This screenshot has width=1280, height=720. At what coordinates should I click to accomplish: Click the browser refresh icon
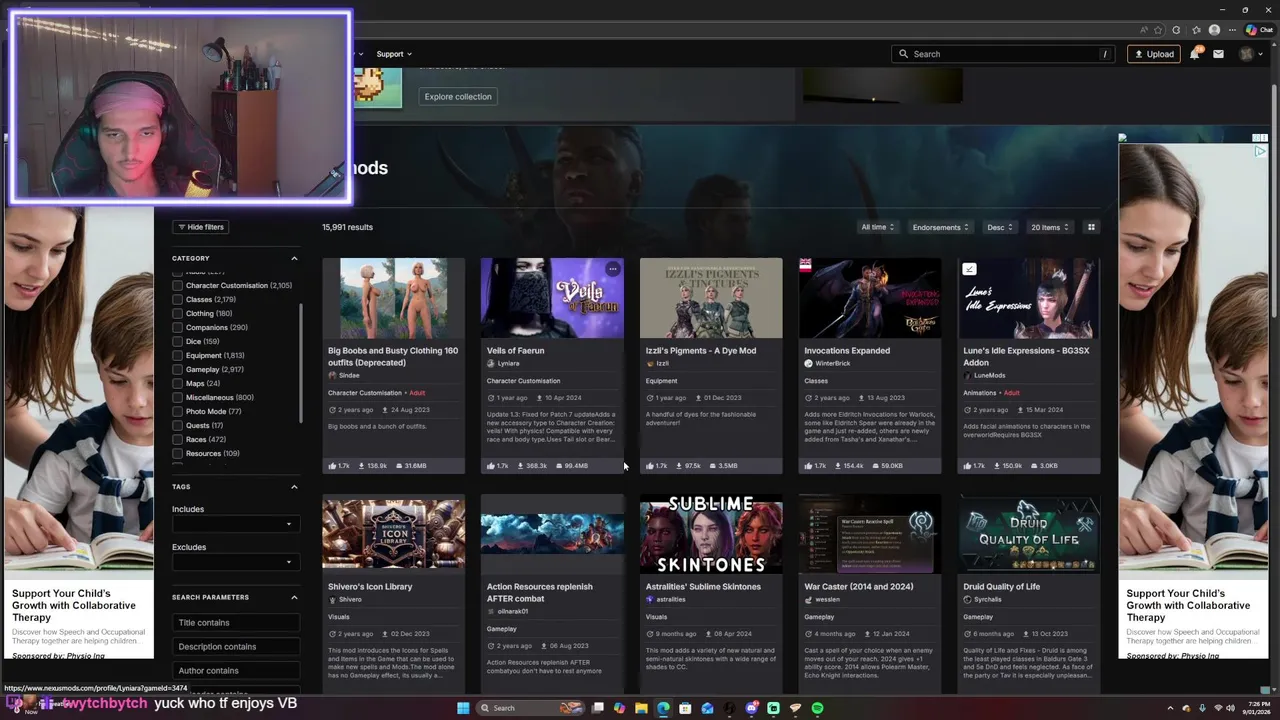(x=1176, y=30)
